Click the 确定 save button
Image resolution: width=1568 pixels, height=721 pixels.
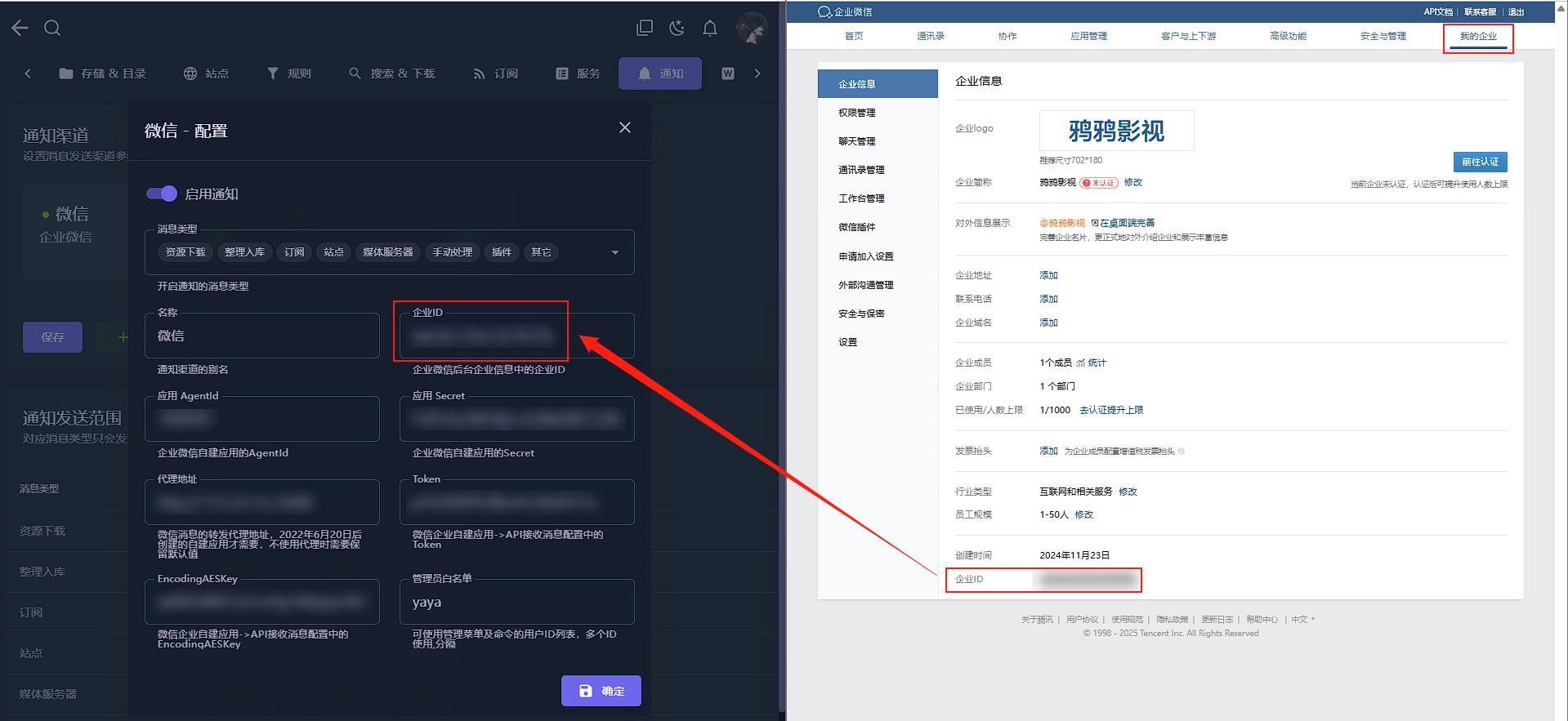601,691
